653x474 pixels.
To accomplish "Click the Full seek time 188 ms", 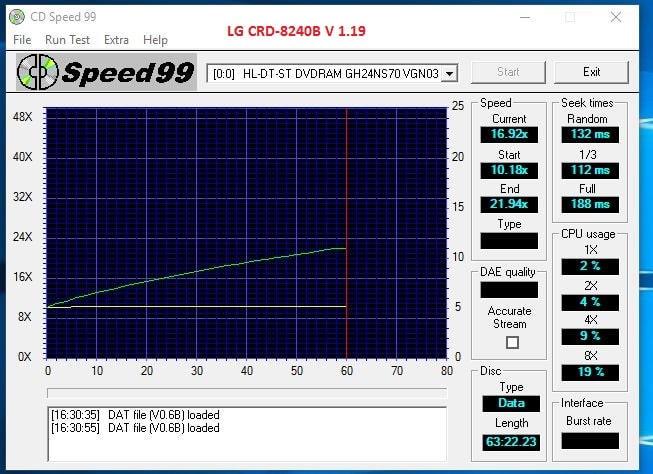I will pos(590,204).
